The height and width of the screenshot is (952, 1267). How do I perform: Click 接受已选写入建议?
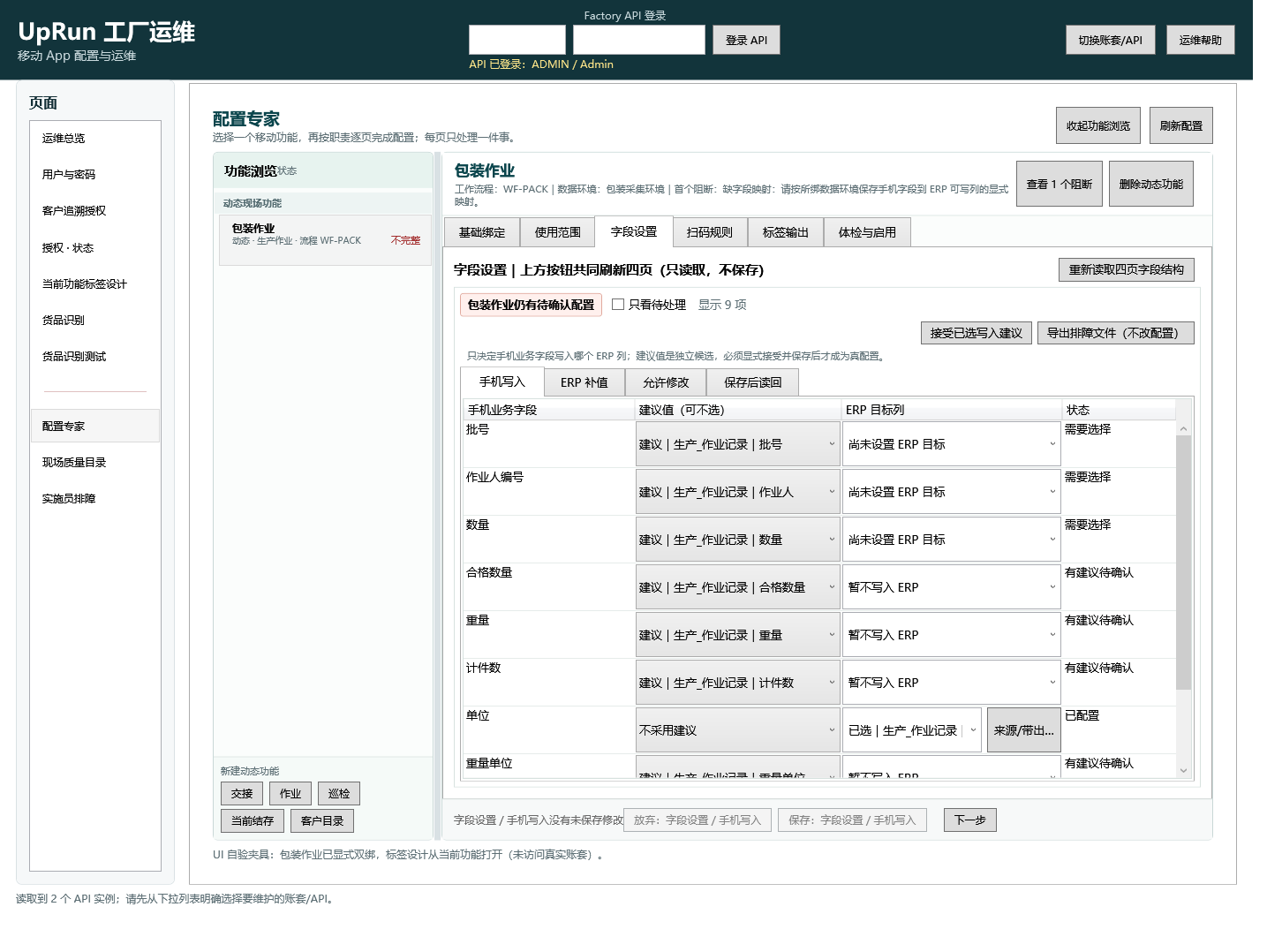point(977,333)
